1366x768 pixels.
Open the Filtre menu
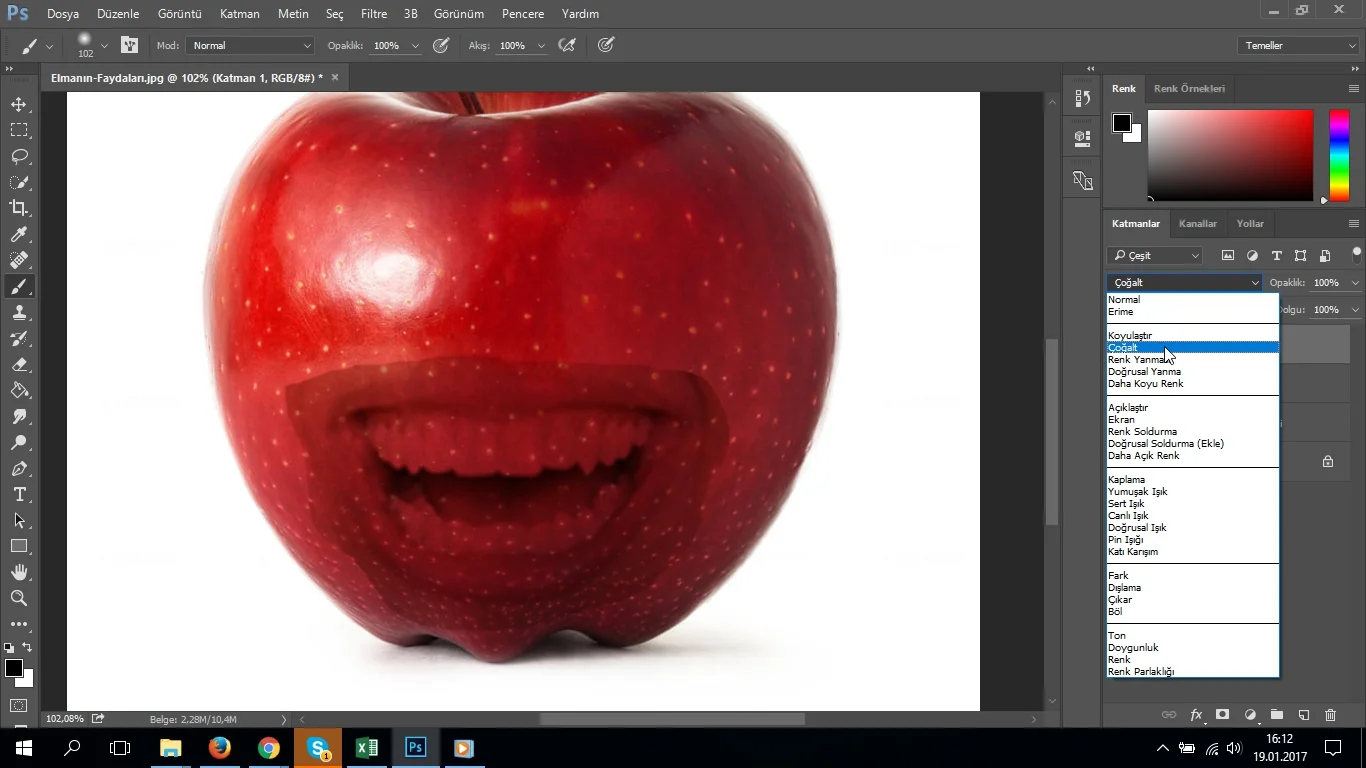(x=374, y=14)
